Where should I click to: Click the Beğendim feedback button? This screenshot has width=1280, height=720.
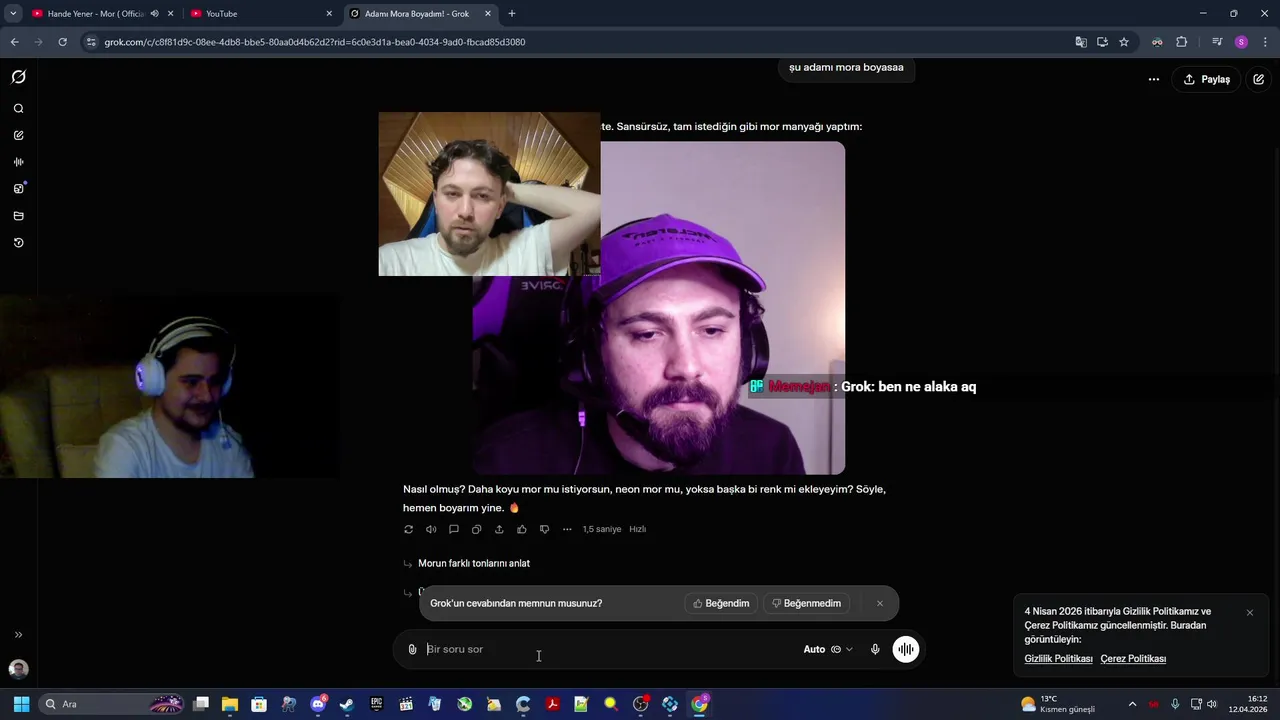721,603
